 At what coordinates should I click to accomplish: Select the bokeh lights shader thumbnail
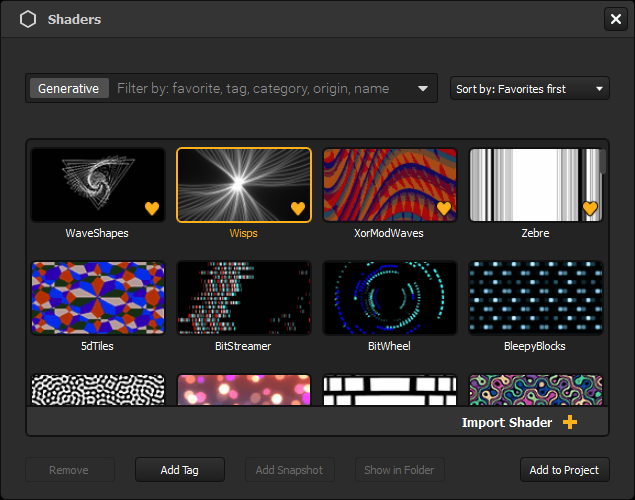244,390
